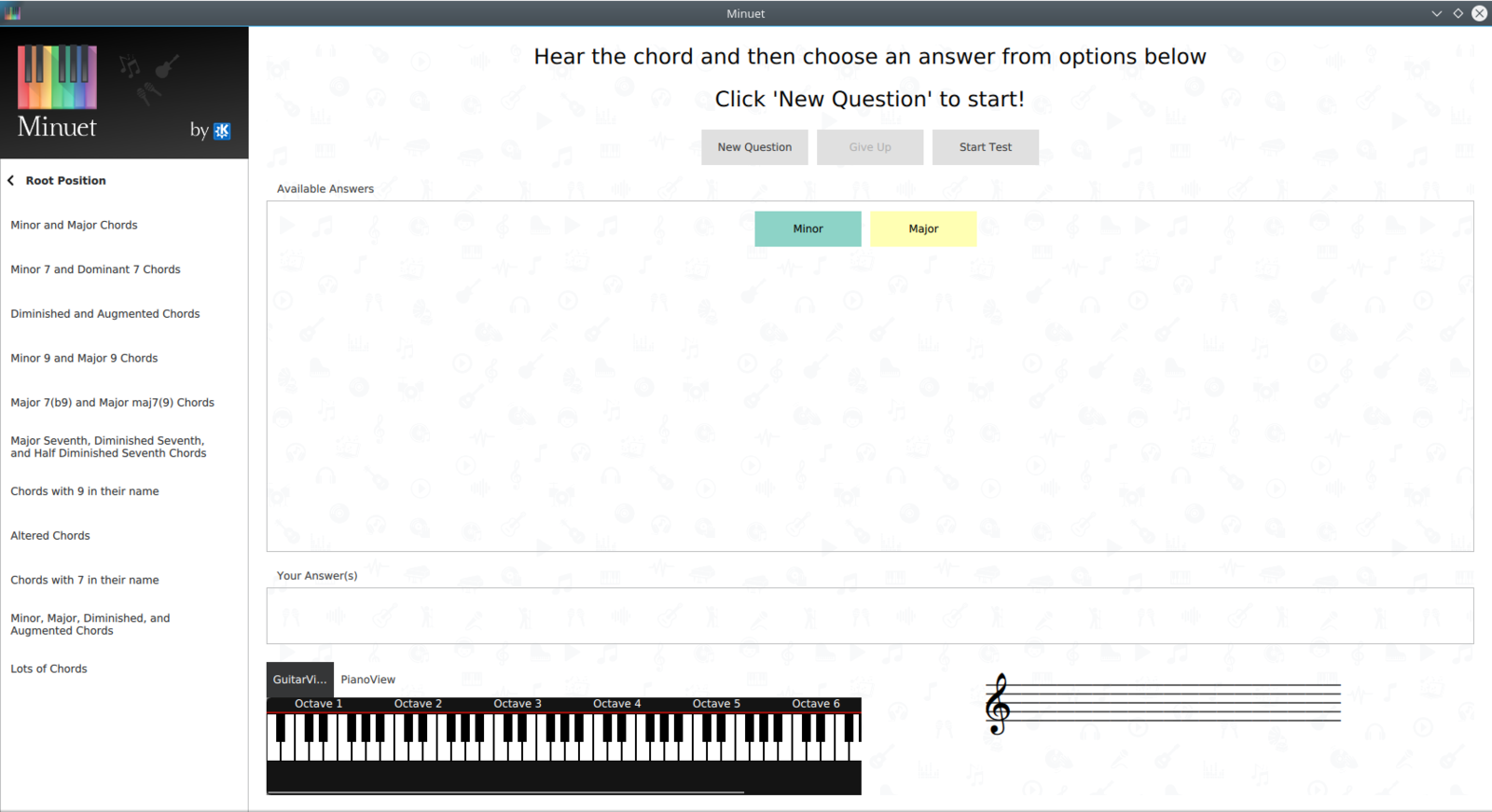This screenshot has width=1492, height=812.
Task: Open Minor and Major Chords exercise
Action: (x=74, y=226)
